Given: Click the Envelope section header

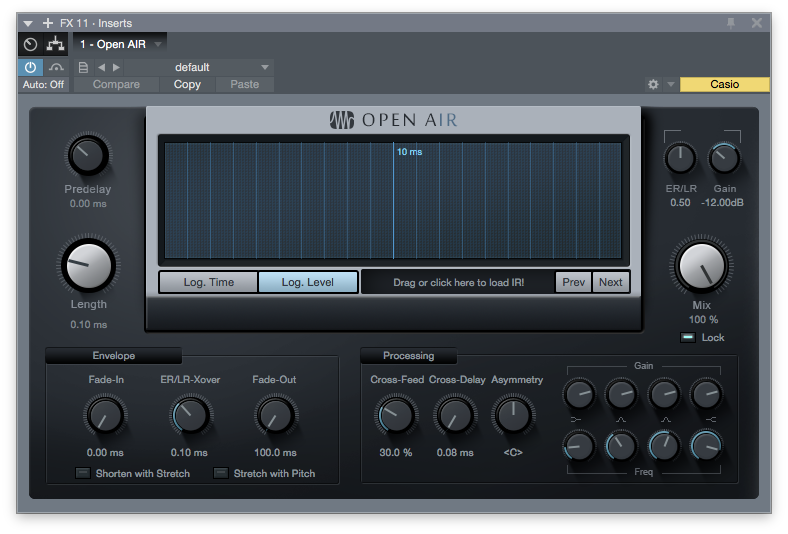Looking at the screenshot, I should coord(114,356).
